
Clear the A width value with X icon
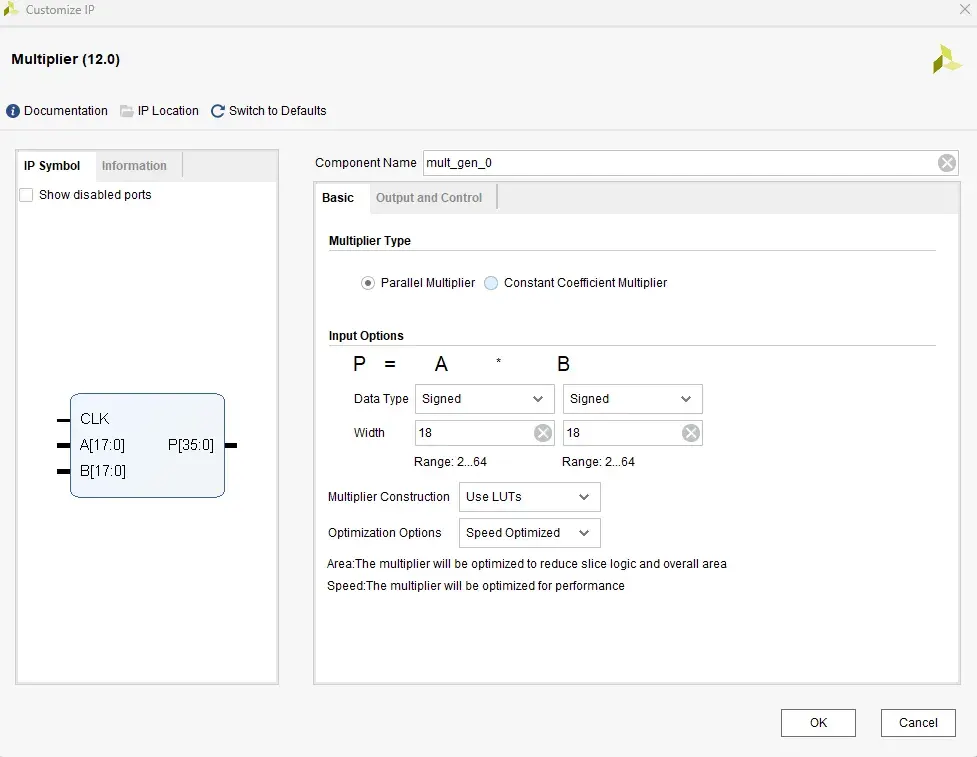(543, 433)
